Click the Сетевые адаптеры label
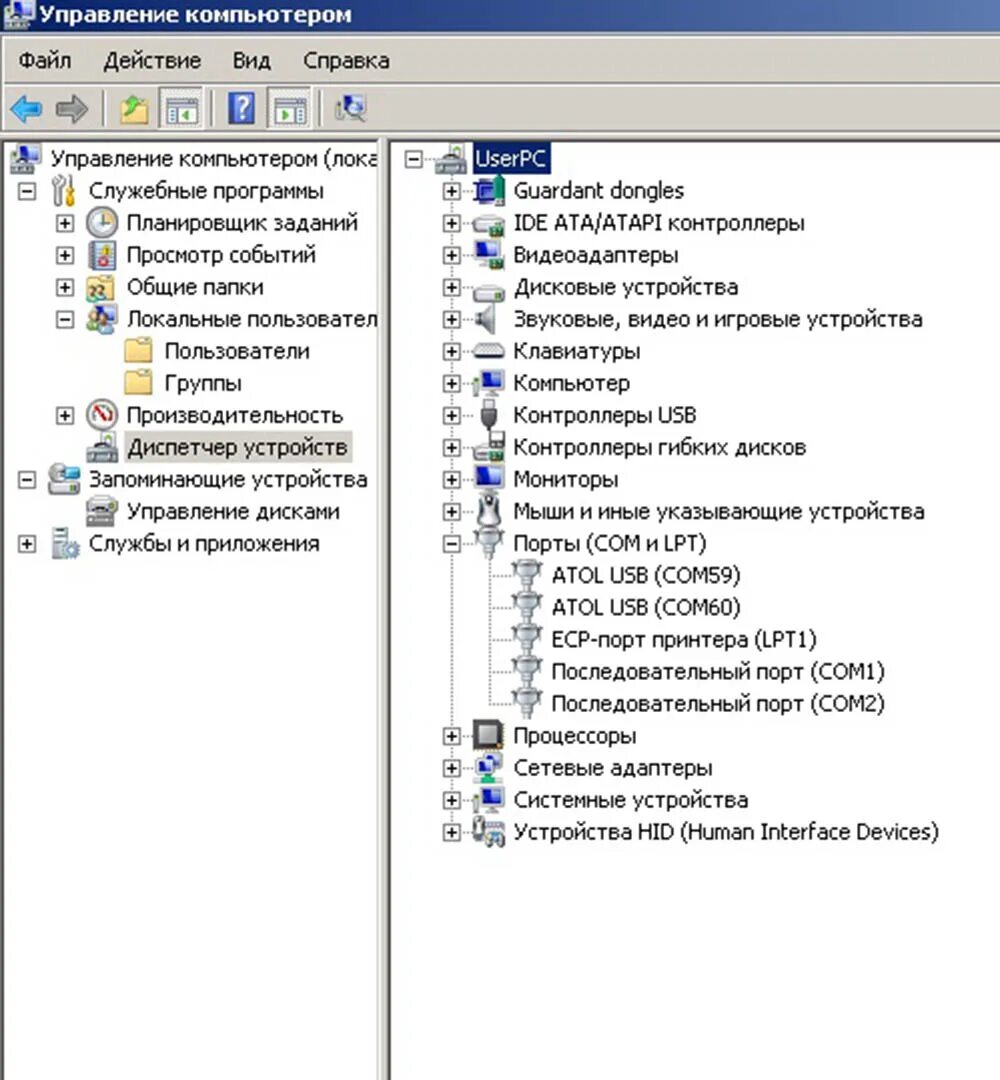 click(613, 768)
